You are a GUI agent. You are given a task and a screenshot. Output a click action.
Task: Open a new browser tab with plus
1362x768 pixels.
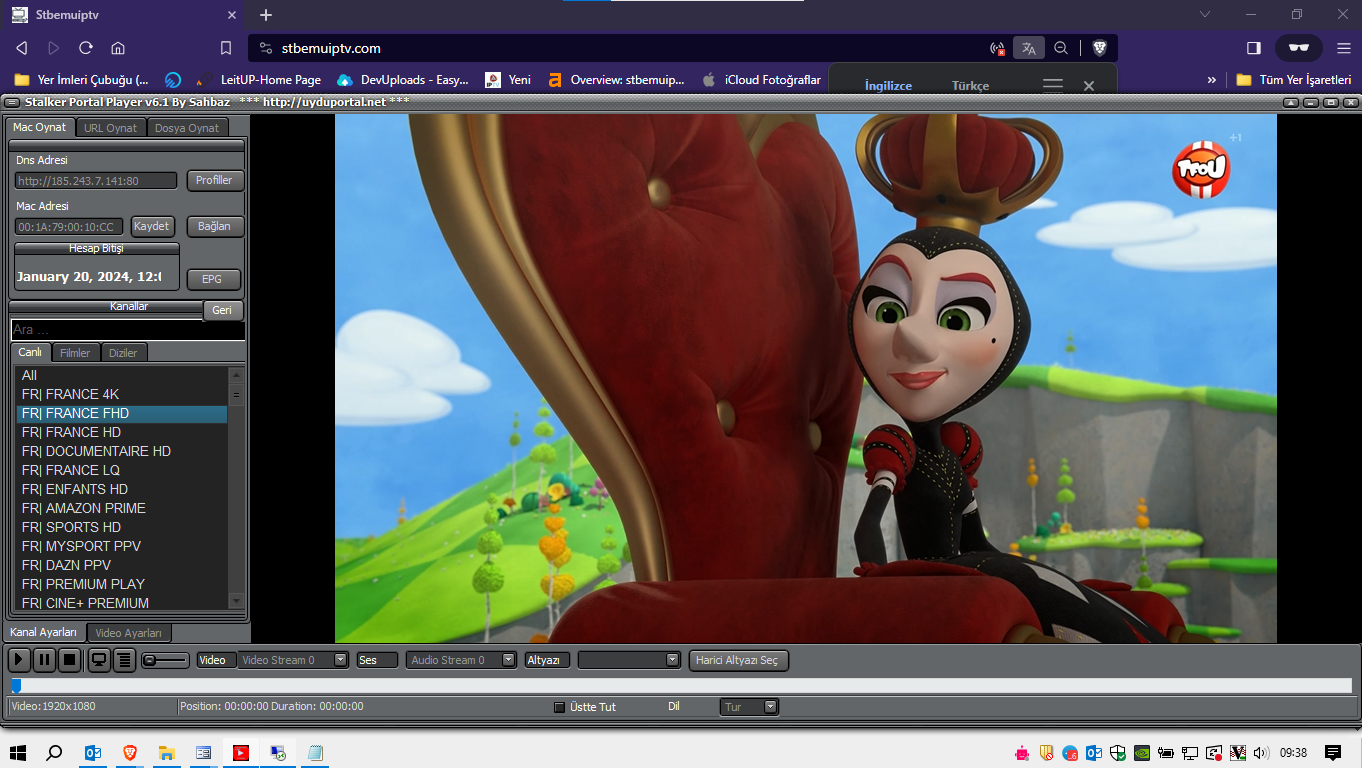coord(265,15)
